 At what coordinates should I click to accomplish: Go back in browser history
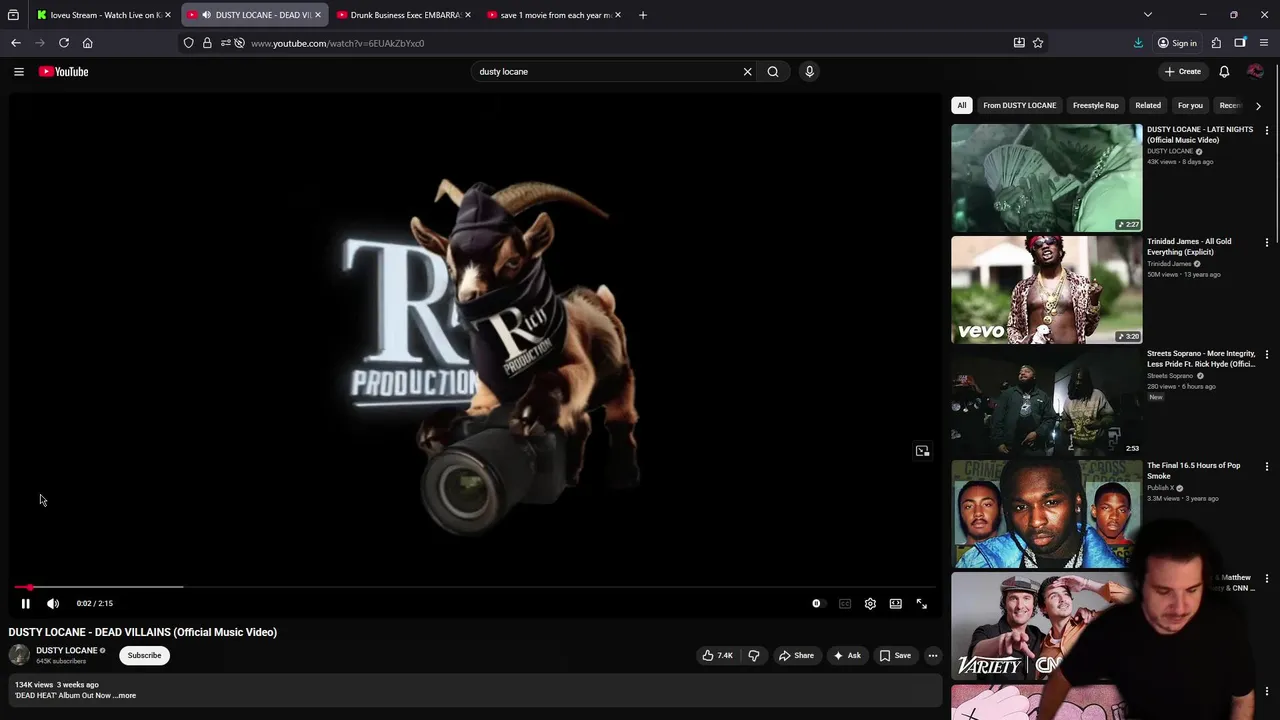16,43
